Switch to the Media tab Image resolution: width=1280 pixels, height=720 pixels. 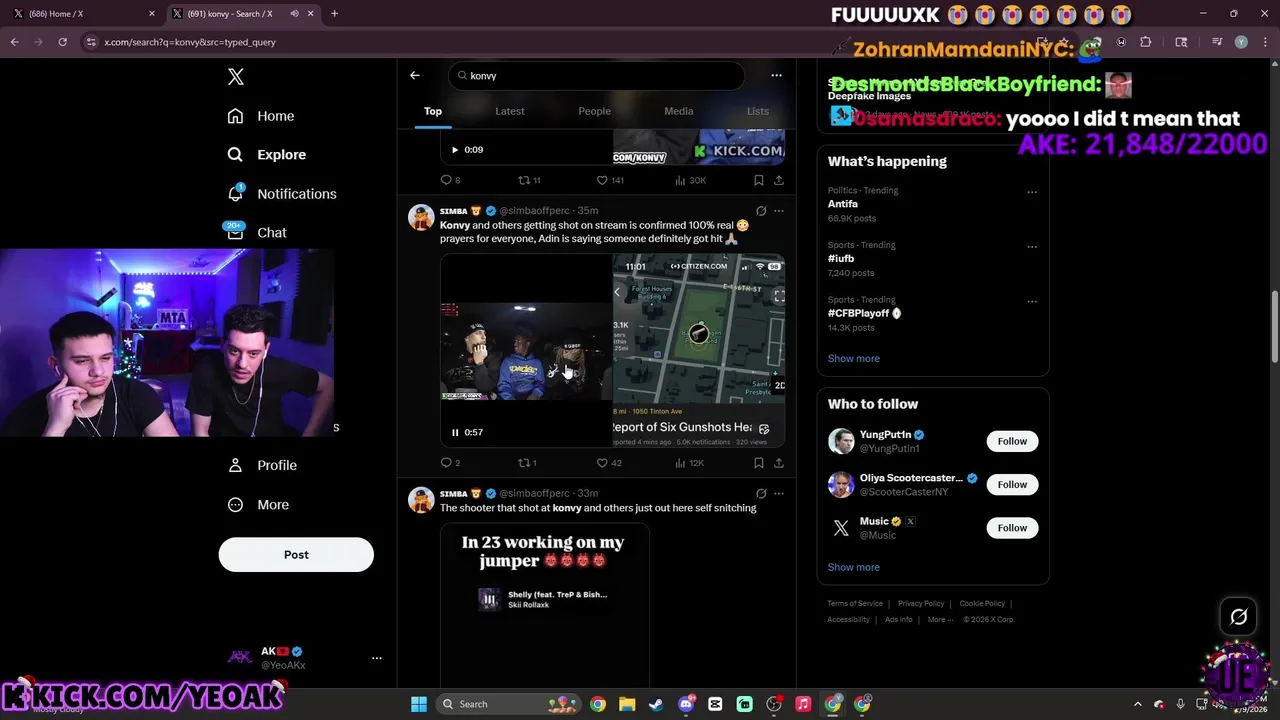[679, 111]
